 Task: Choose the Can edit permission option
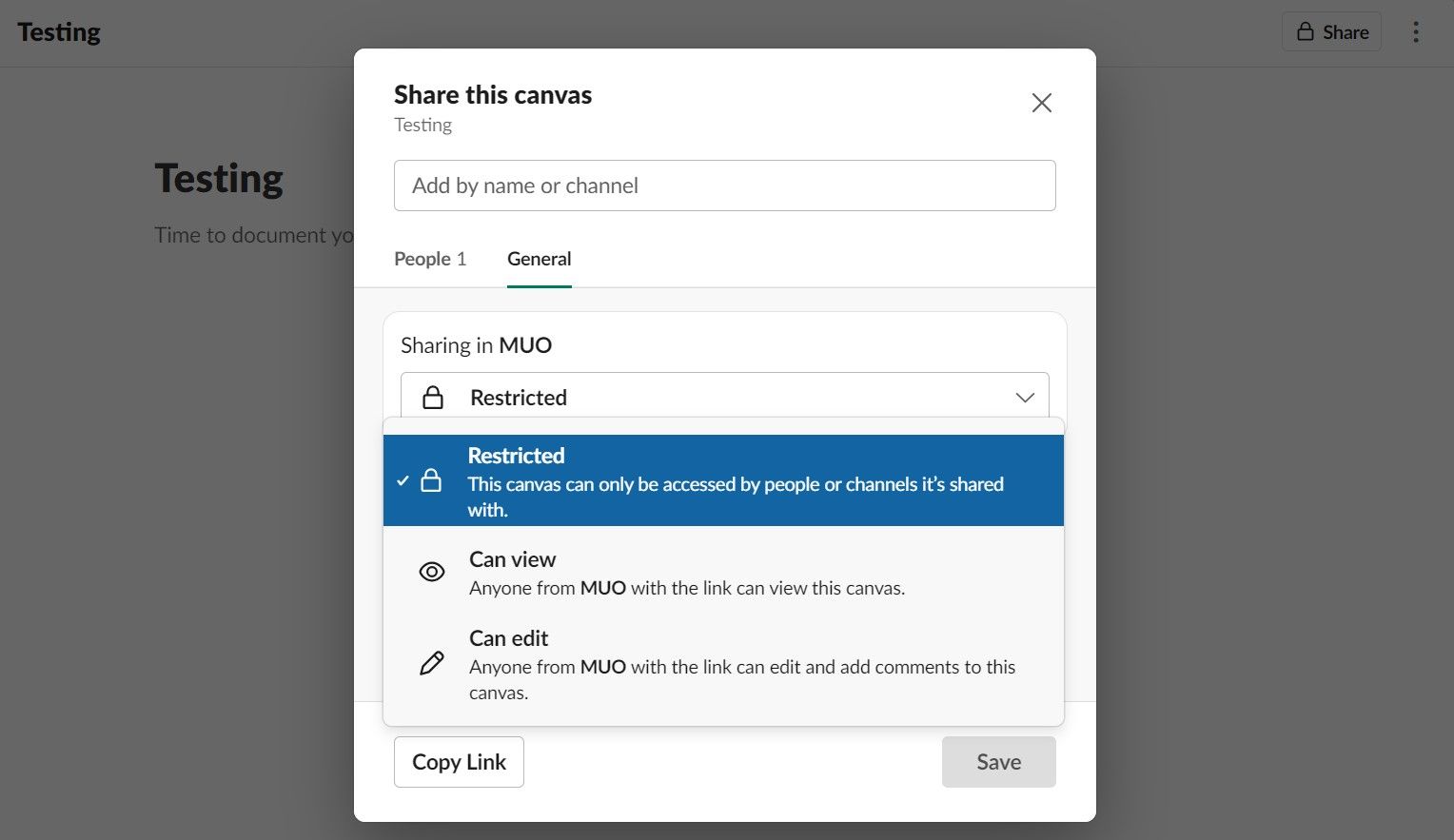tap(723, 664)
